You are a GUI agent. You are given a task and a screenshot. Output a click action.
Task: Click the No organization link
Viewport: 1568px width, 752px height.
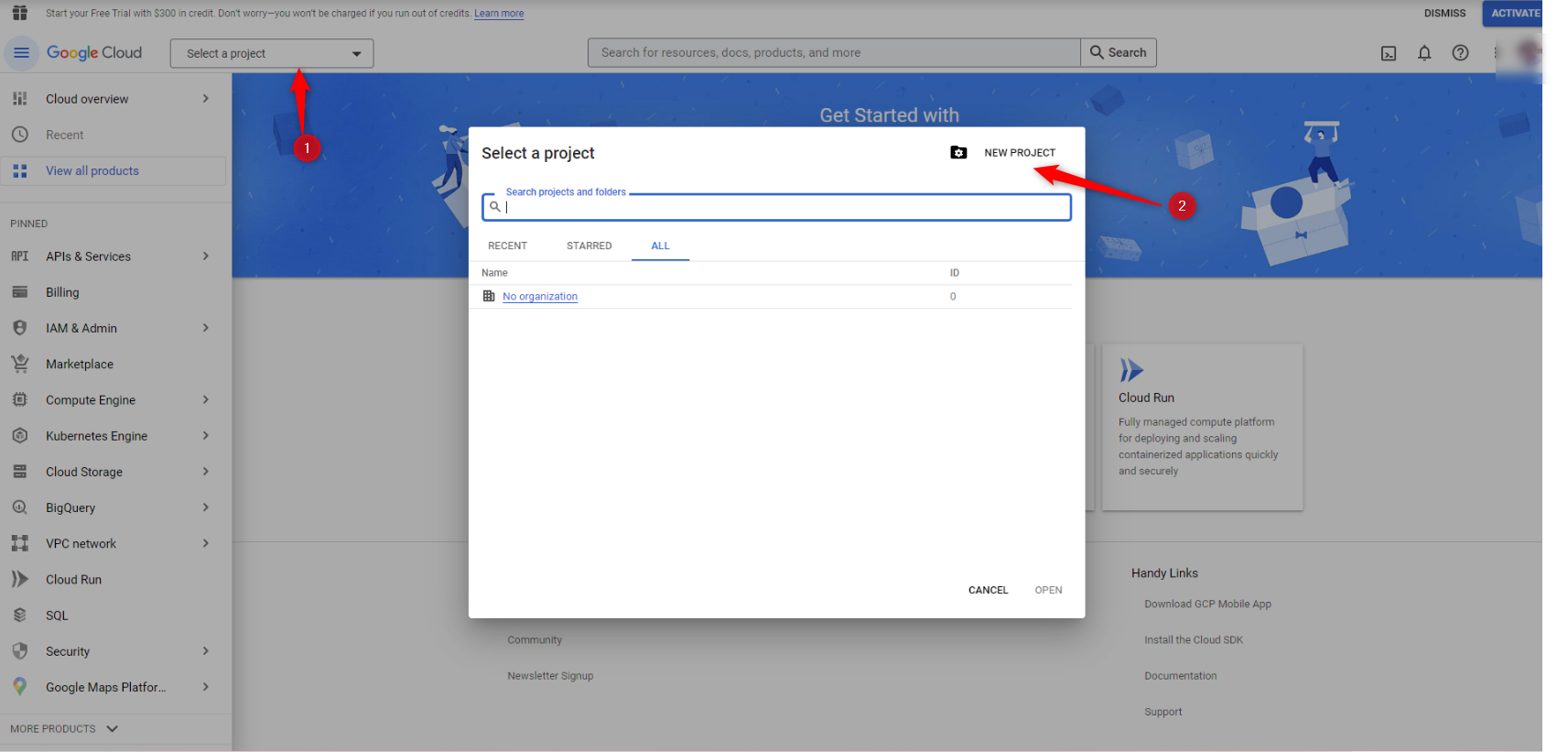[540, 297]
